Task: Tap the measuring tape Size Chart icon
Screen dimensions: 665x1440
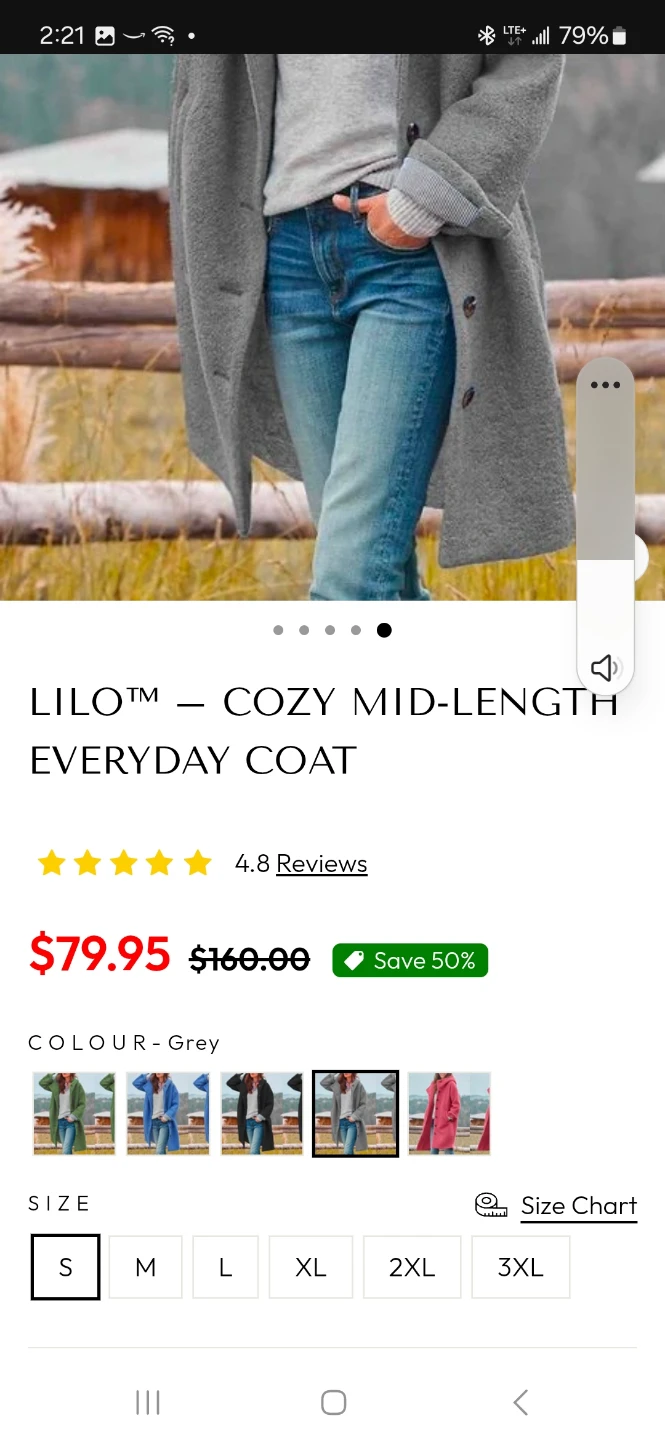Action: click(x=491, y=1205)
